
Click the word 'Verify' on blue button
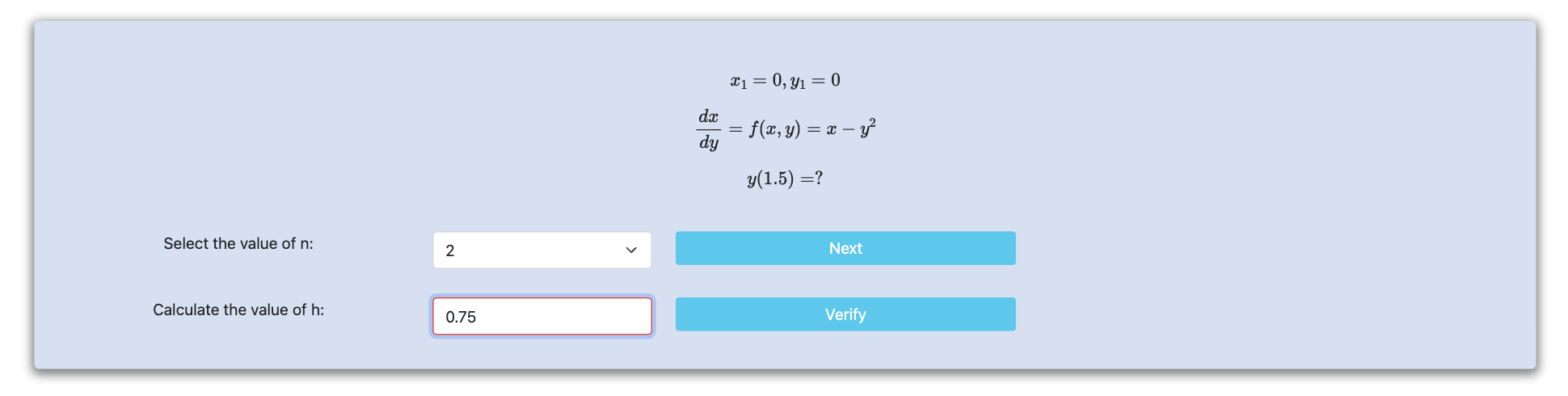pos(845,314)
